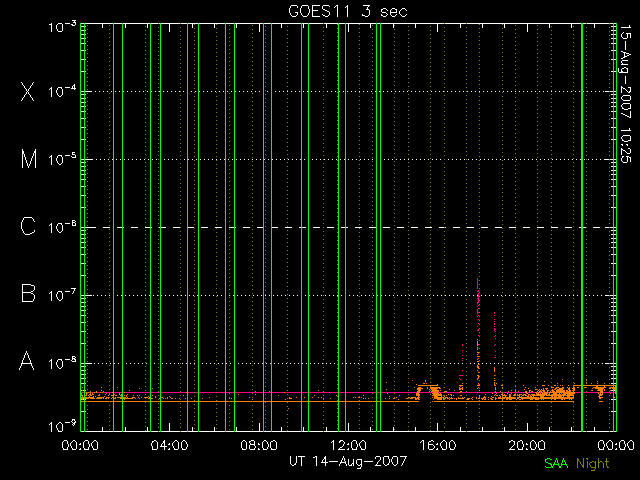Click the green SAA line near 22:30

tap(582, 227)
